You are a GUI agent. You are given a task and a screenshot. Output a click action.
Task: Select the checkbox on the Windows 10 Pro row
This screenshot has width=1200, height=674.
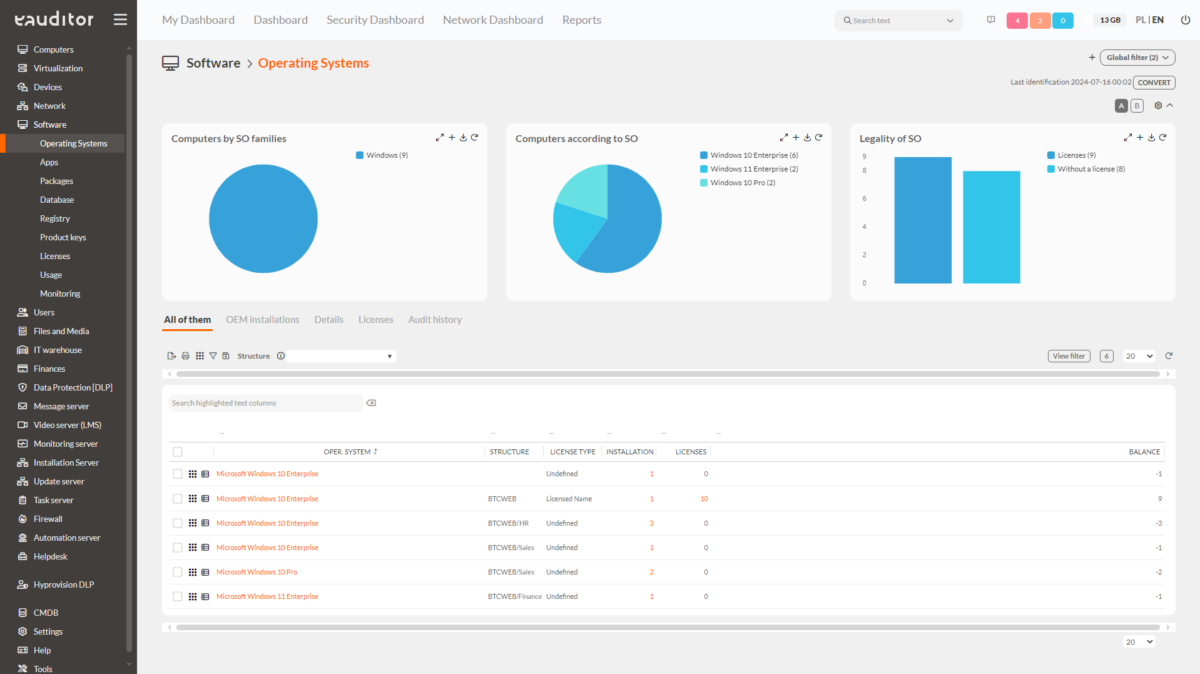(178, 571)
